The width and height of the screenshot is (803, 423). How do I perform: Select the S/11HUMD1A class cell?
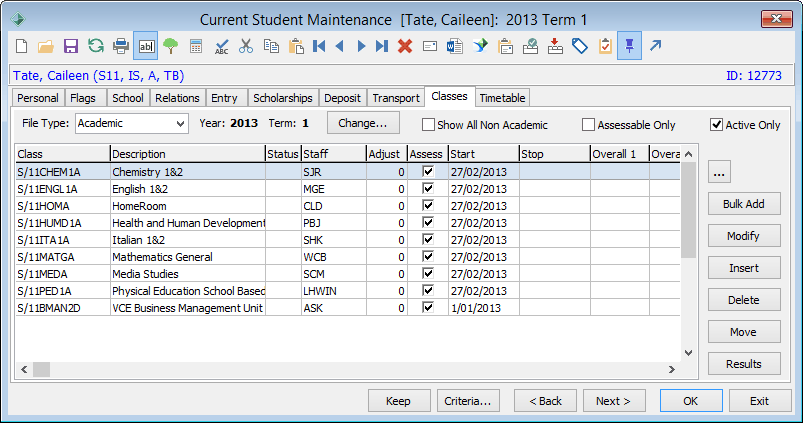[x=62, y=223]
